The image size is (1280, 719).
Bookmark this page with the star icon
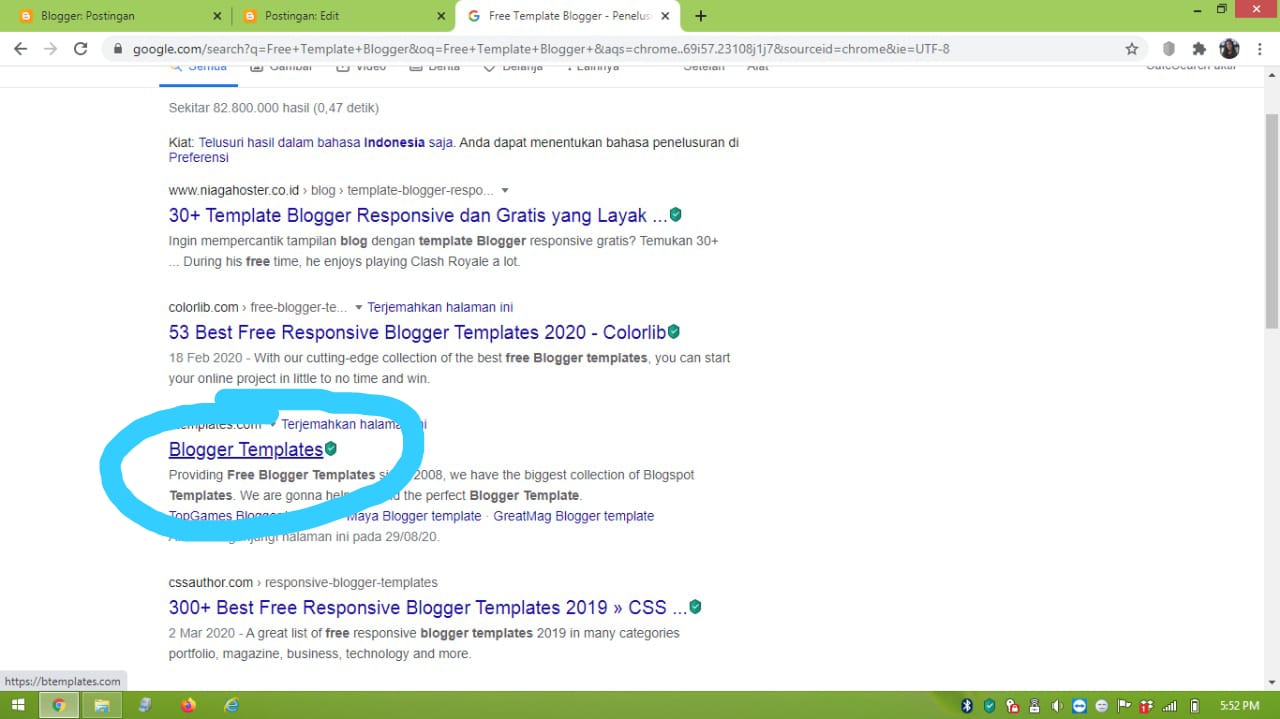[1132, 48]
